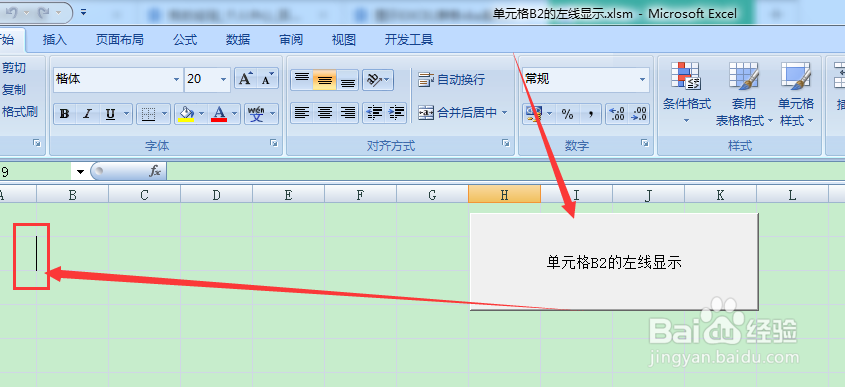Toggle Underline formatting

coord(110,114)
